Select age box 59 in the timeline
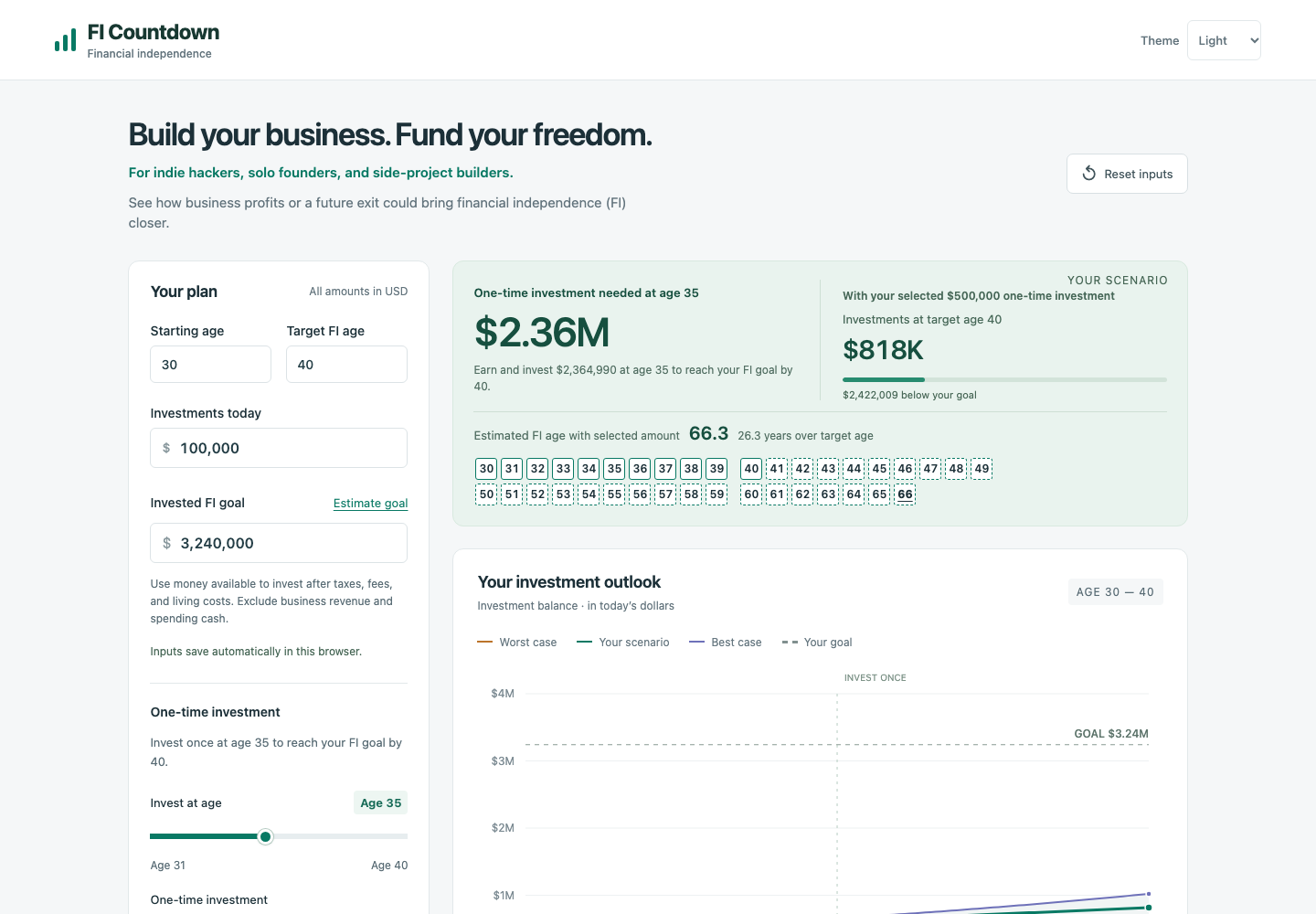 (716, 494)
